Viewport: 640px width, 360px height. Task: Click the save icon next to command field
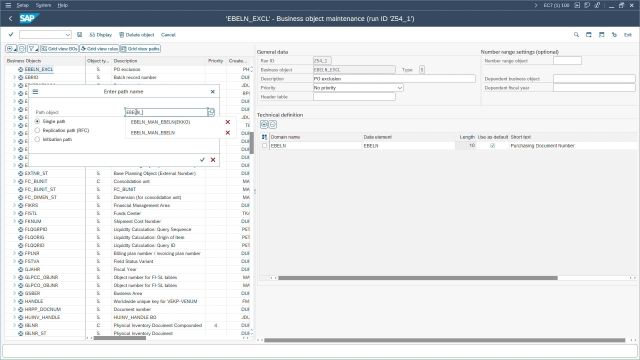point(80,35)
